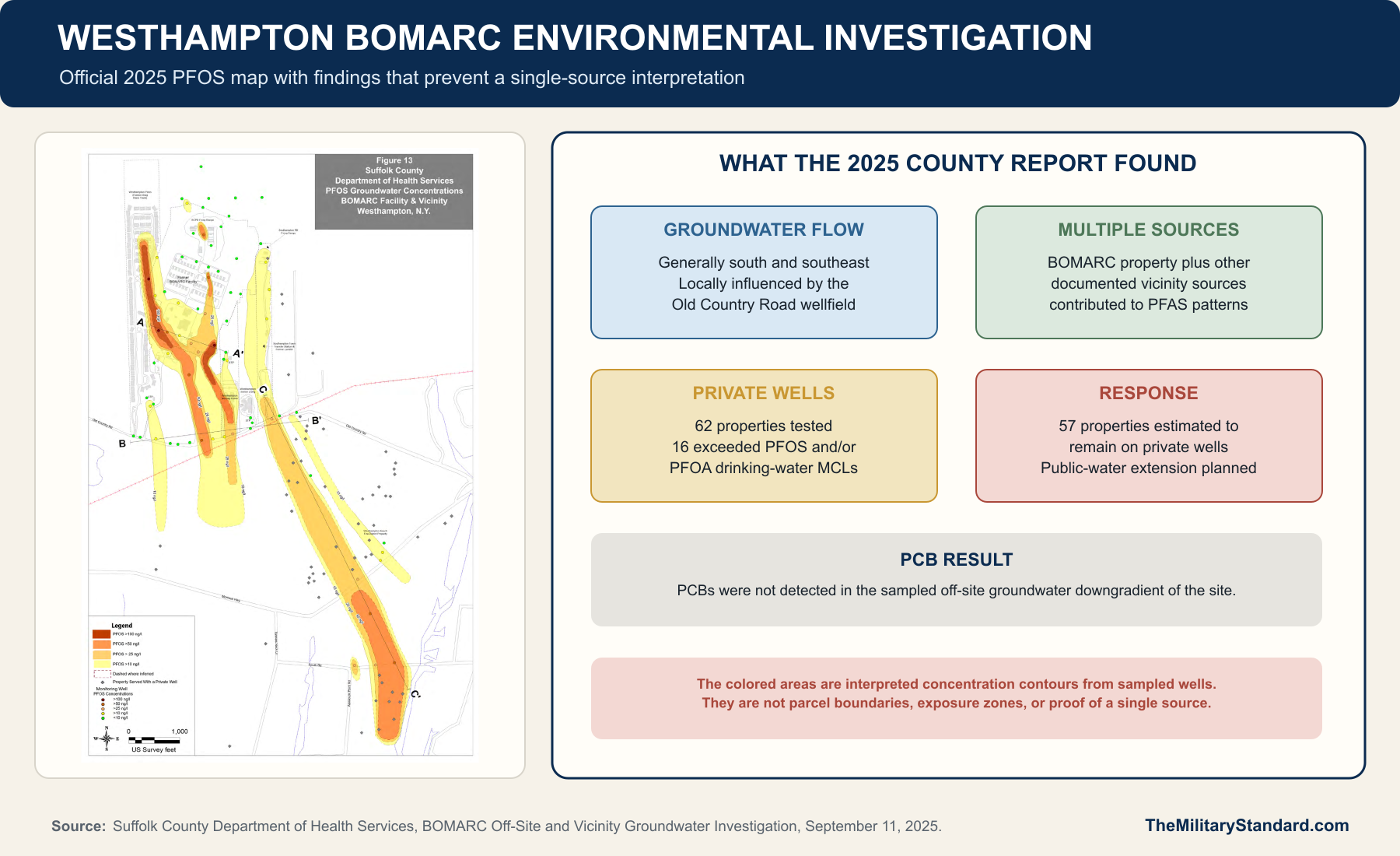Click 'Public-water extension planned' text
The height and width of the screenshot is (856, 1400).
pyautogui.click(x=1149, y=468)
